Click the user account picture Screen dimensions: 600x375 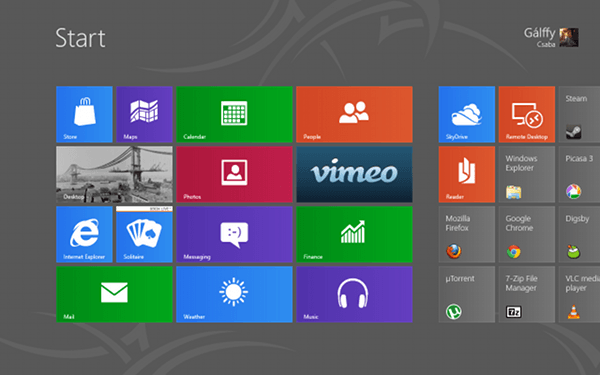coord(569,38)
